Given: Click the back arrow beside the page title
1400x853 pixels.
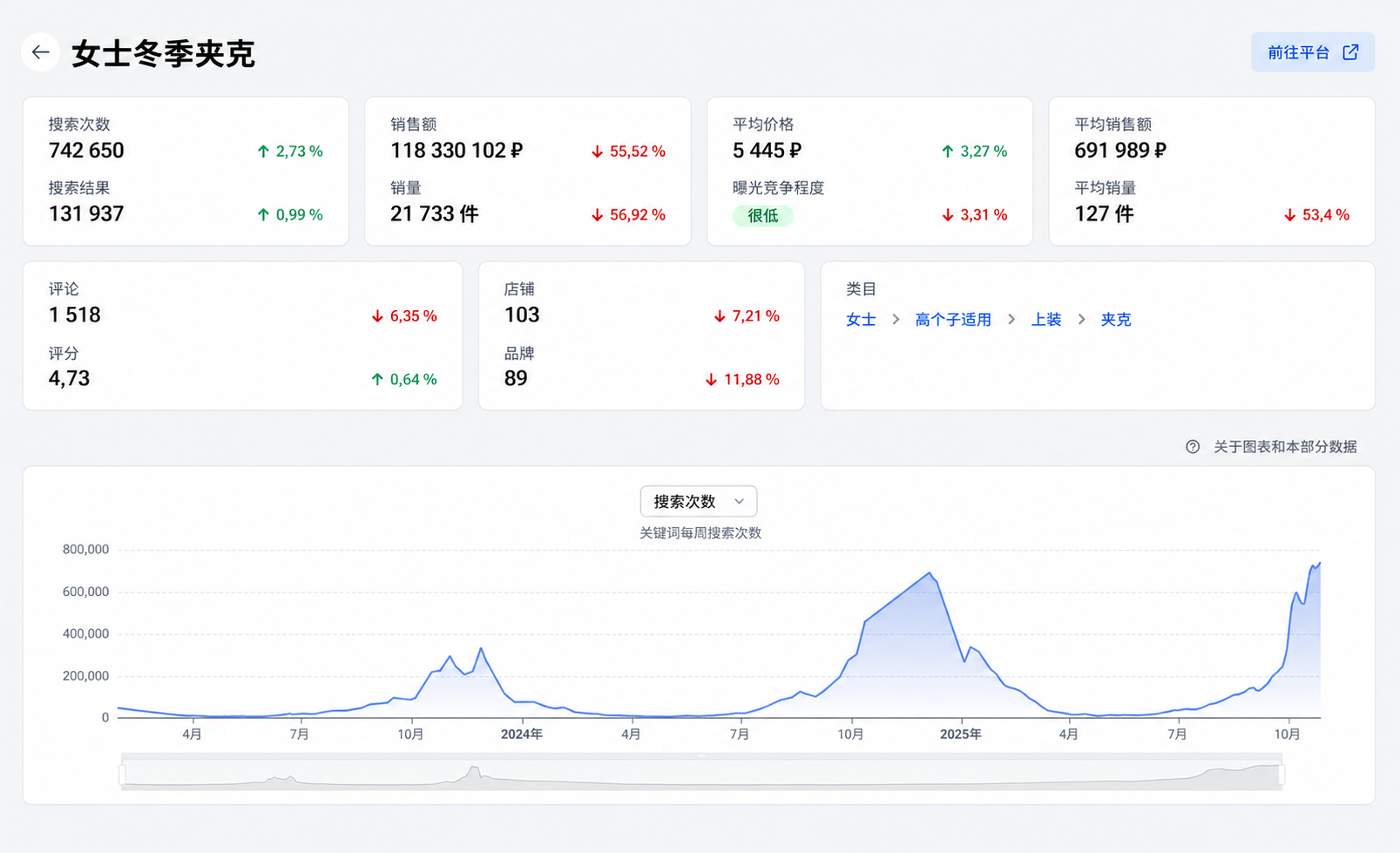Looking at the screenshot, I should point(40,52).
